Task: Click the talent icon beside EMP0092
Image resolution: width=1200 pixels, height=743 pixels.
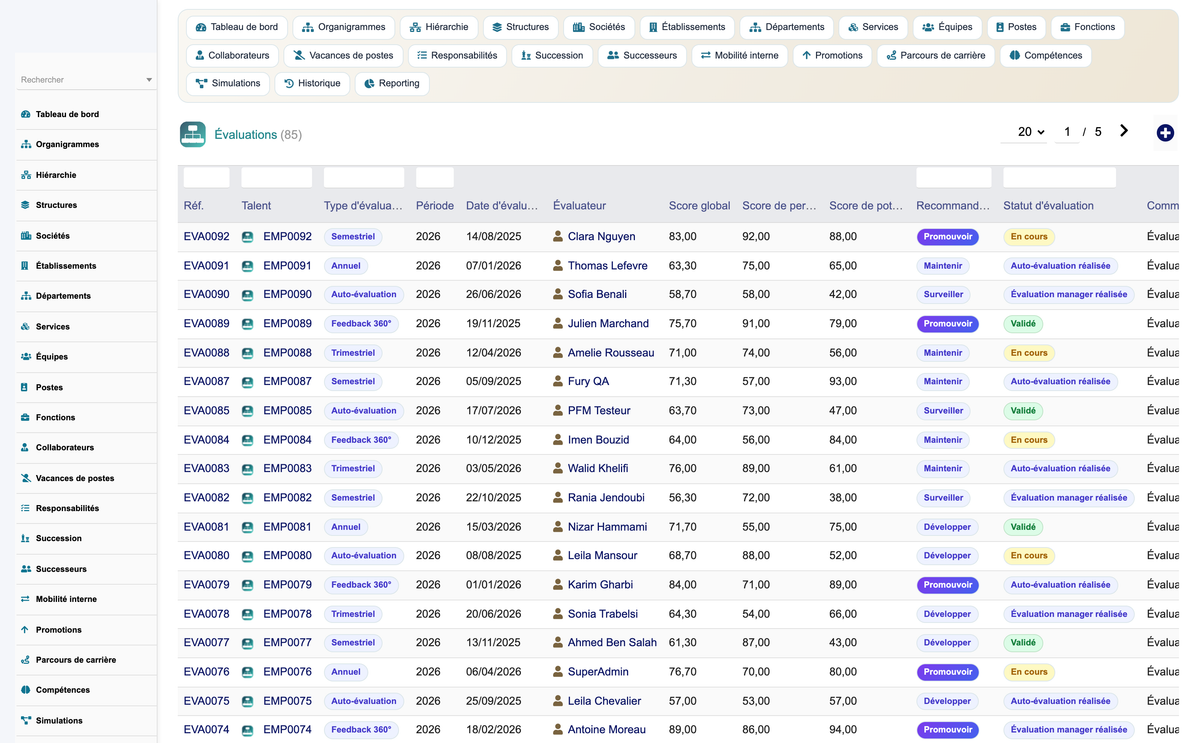Action: pyautogui.click(x=247, y=237)
